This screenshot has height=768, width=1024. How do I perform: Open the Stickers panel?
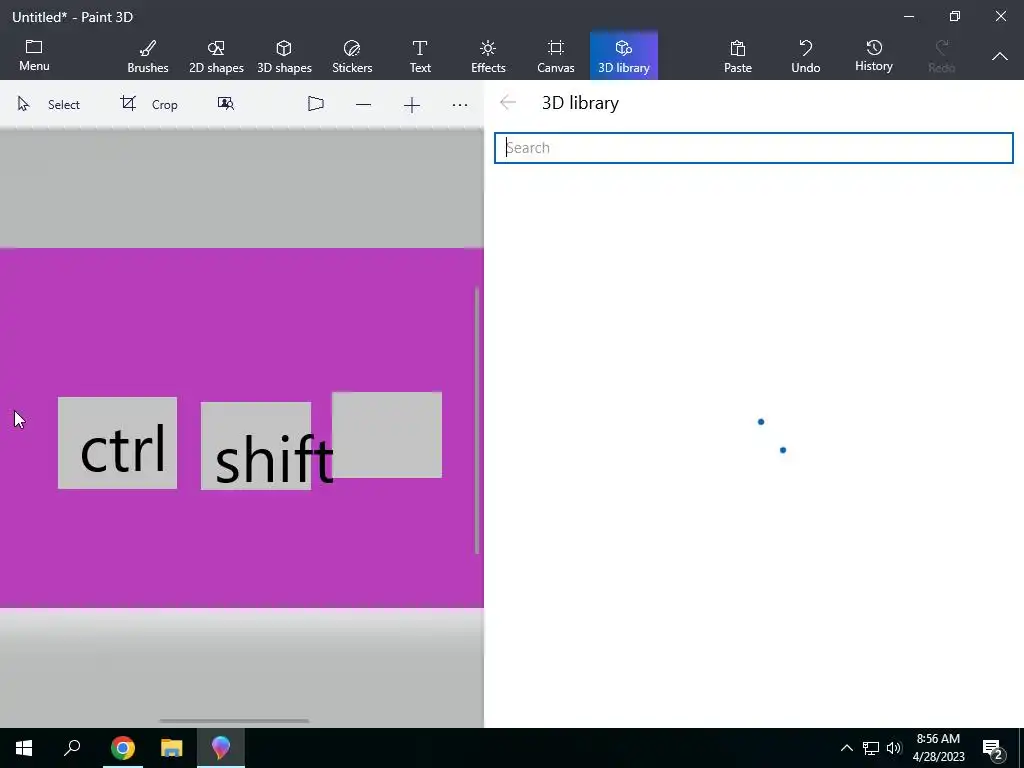click(x=352, y=56)
